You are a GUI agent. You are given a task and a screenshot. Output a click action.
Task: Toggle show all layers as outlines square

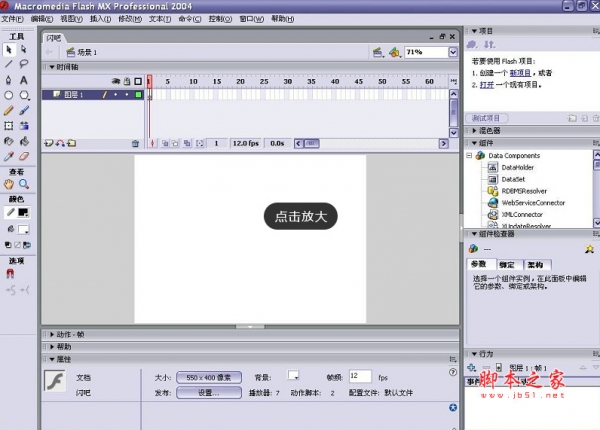tap(138, 81)
